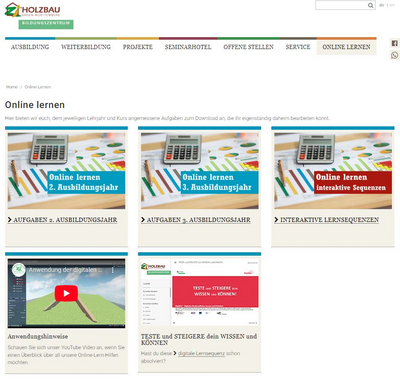Screen dimensions: 400x382
Task: Open Aufgaben 2. Ausbildungsjahr link
Action: (x=63, y=220)
